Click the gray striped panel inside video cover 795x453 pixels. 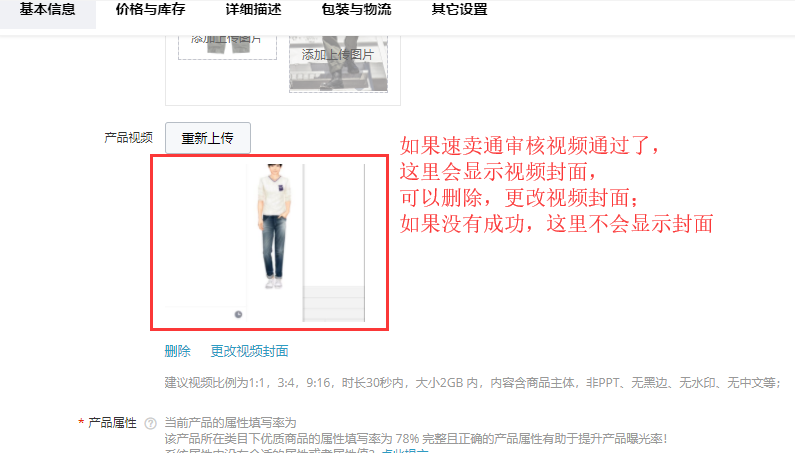[334, 303]
